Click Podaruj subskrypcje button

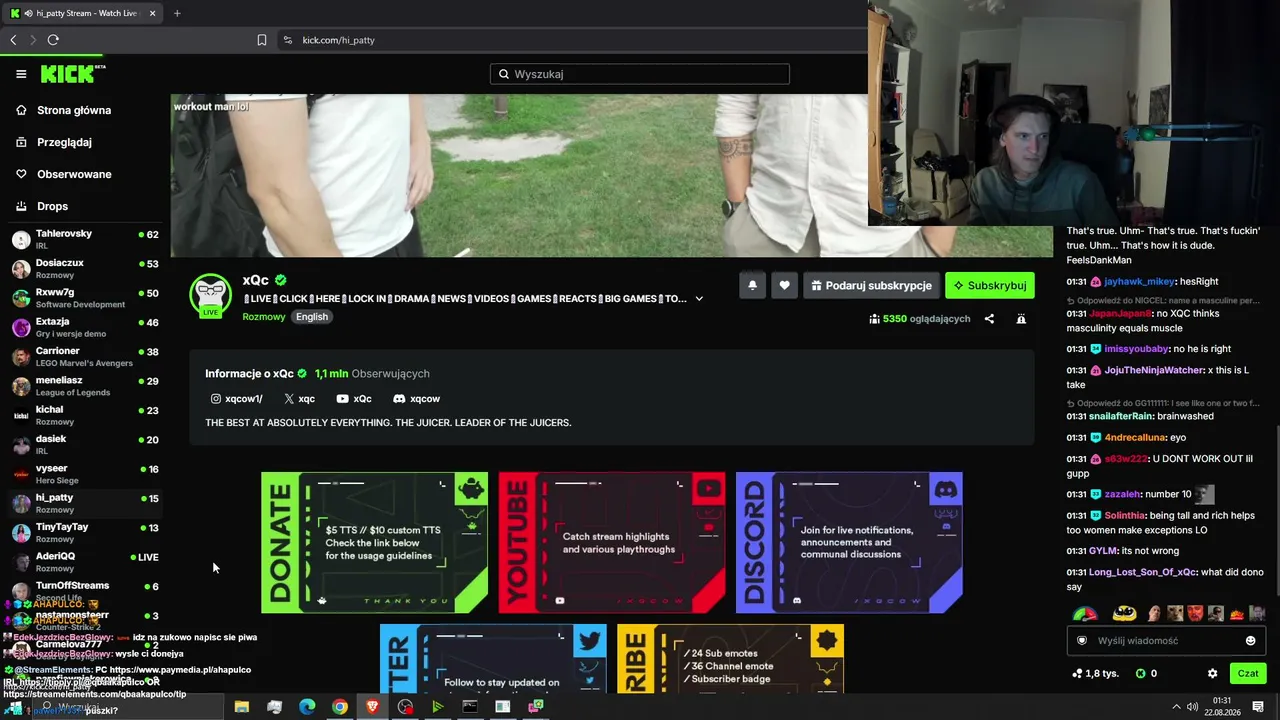click(872, 285)
